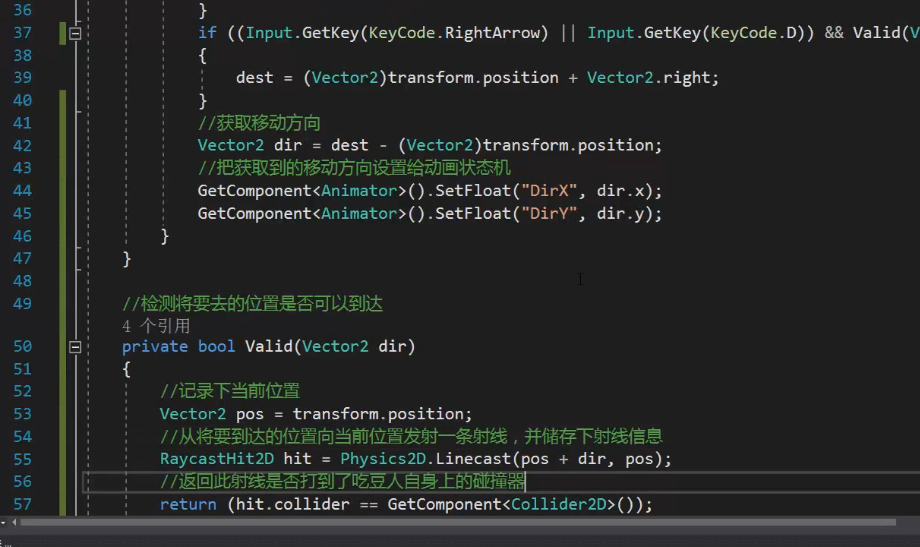
Task: Click 'Animator' in the DirX SetFloat line
Action: coord(359,191)
